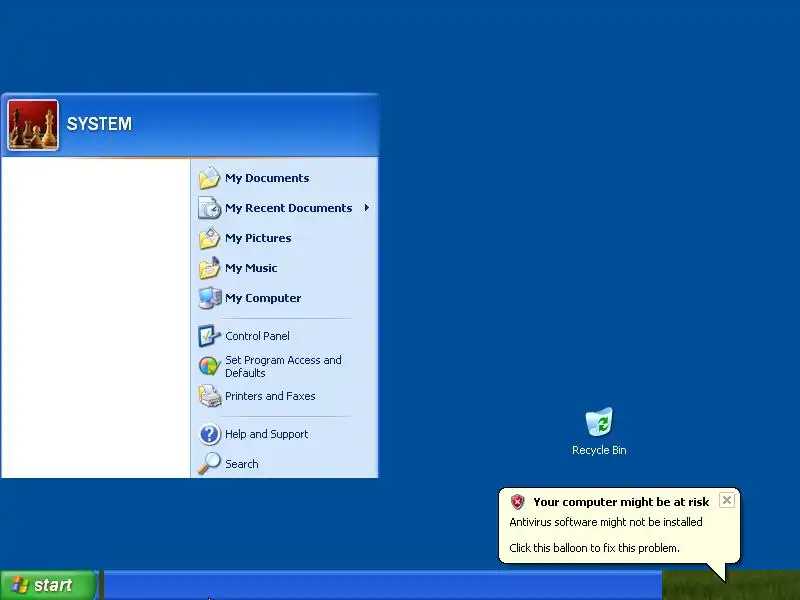Image resolution: width=800 pixels, height=600 pixels.
Task: Open Set Program Access and Defaults
Action: pyautogui.click(x=283, y=366)
